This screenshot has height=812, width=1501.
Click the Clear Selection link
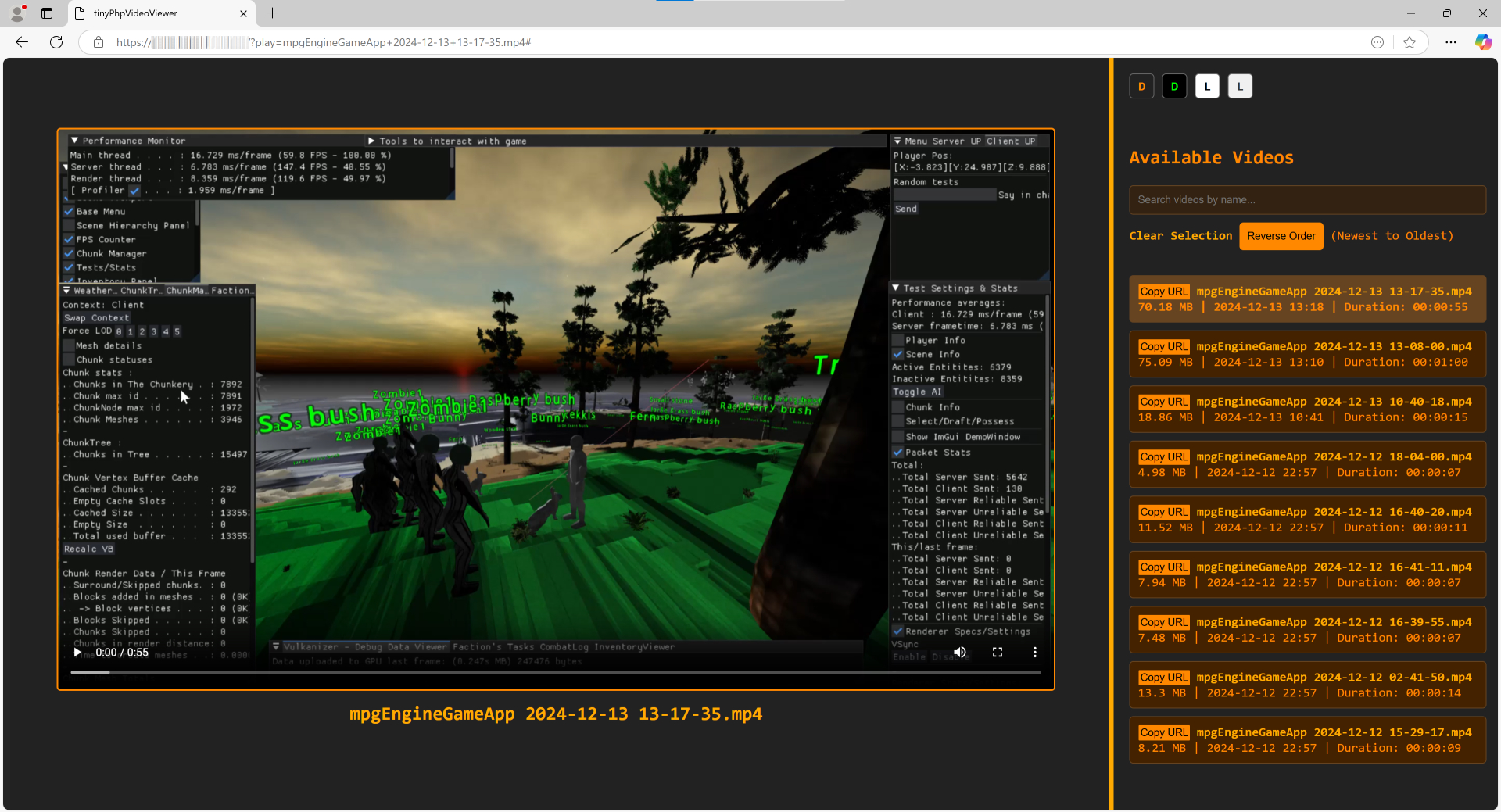click(x=1180, y=235)
